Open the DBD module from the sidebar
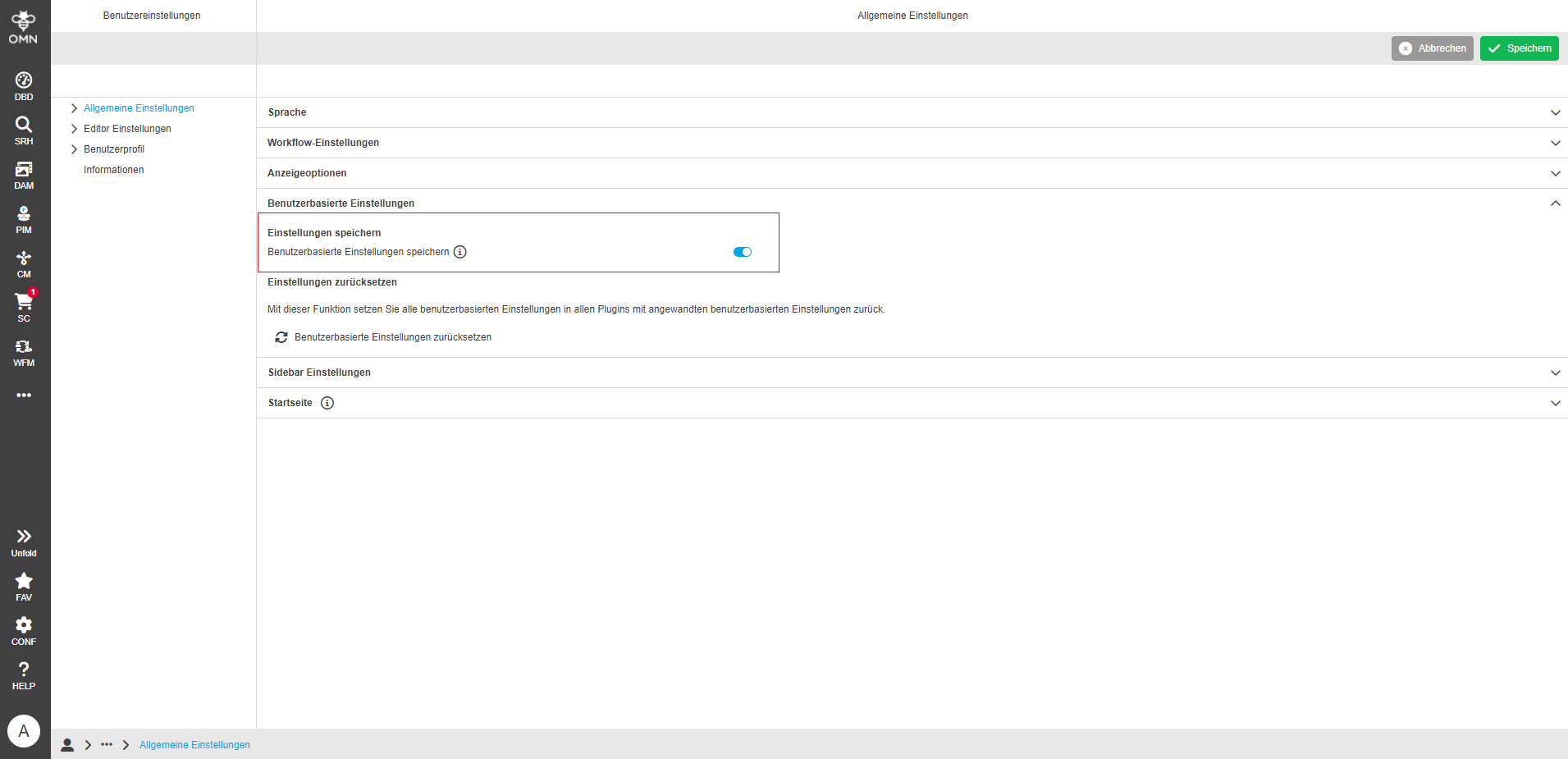This screenshot has width=1568, height=759. coord(23,85)
